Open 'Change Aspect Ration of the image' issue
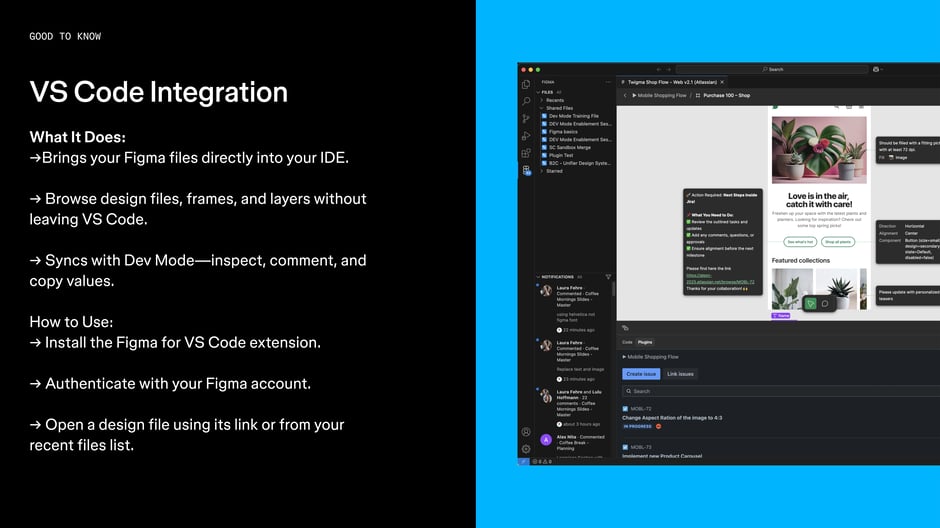940x528 pixels. [x=672, y=418]
